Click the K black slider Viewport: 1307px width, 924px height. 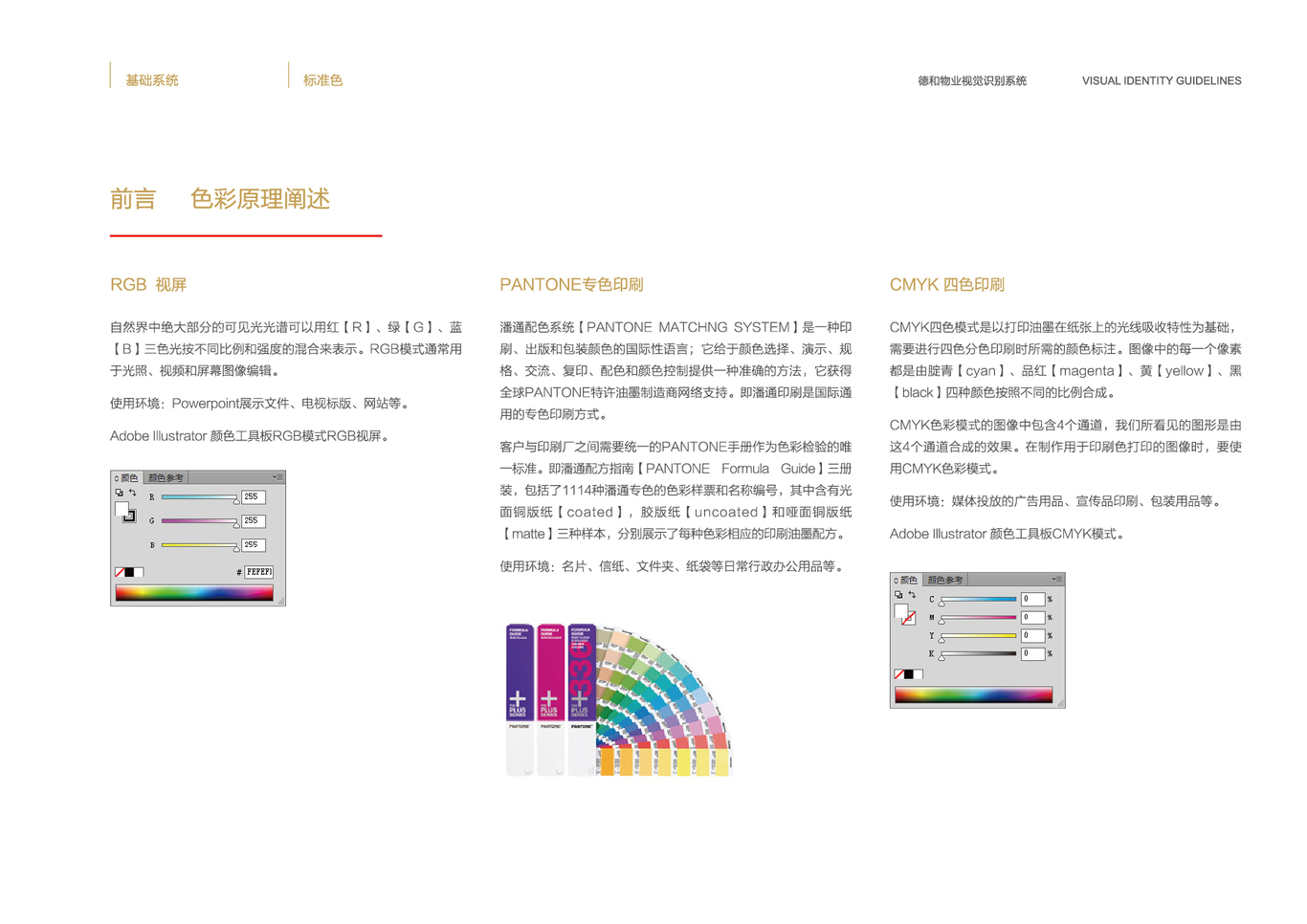click(x=977, y=655)
